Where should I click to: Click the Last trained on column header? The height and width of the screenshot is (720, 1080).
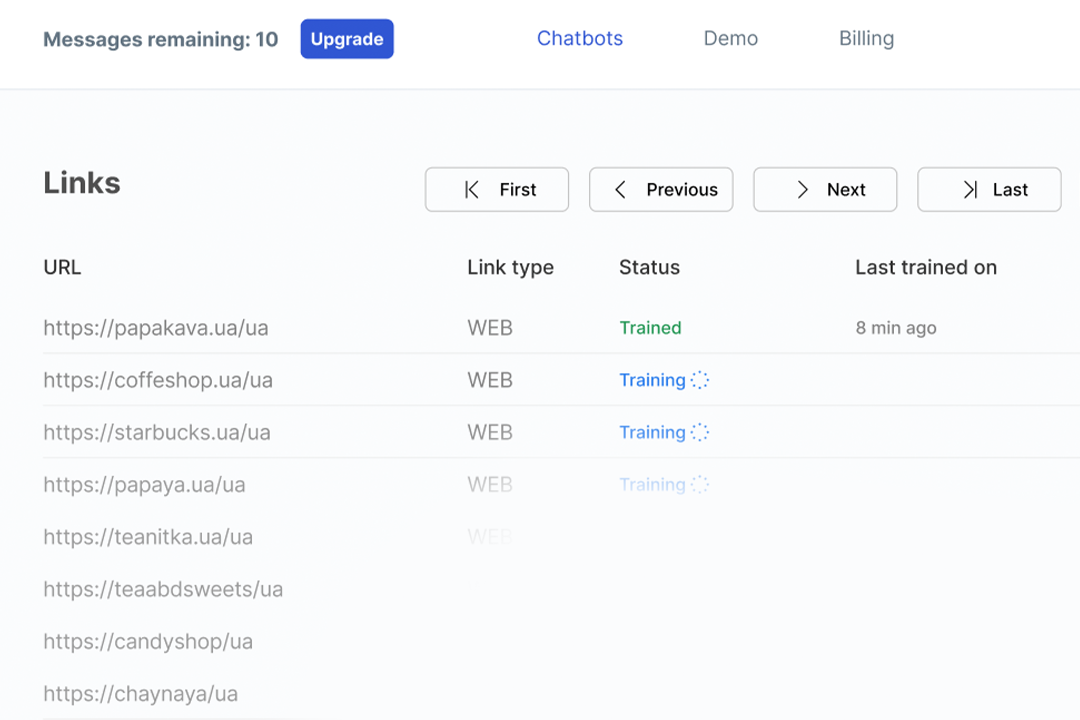click(926, 267)
